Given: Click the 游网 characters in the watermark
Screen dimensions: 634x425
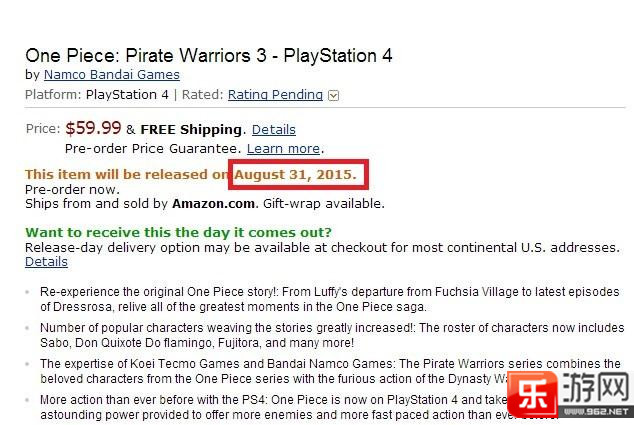Looking at the screenshot, I should [596, 387].
